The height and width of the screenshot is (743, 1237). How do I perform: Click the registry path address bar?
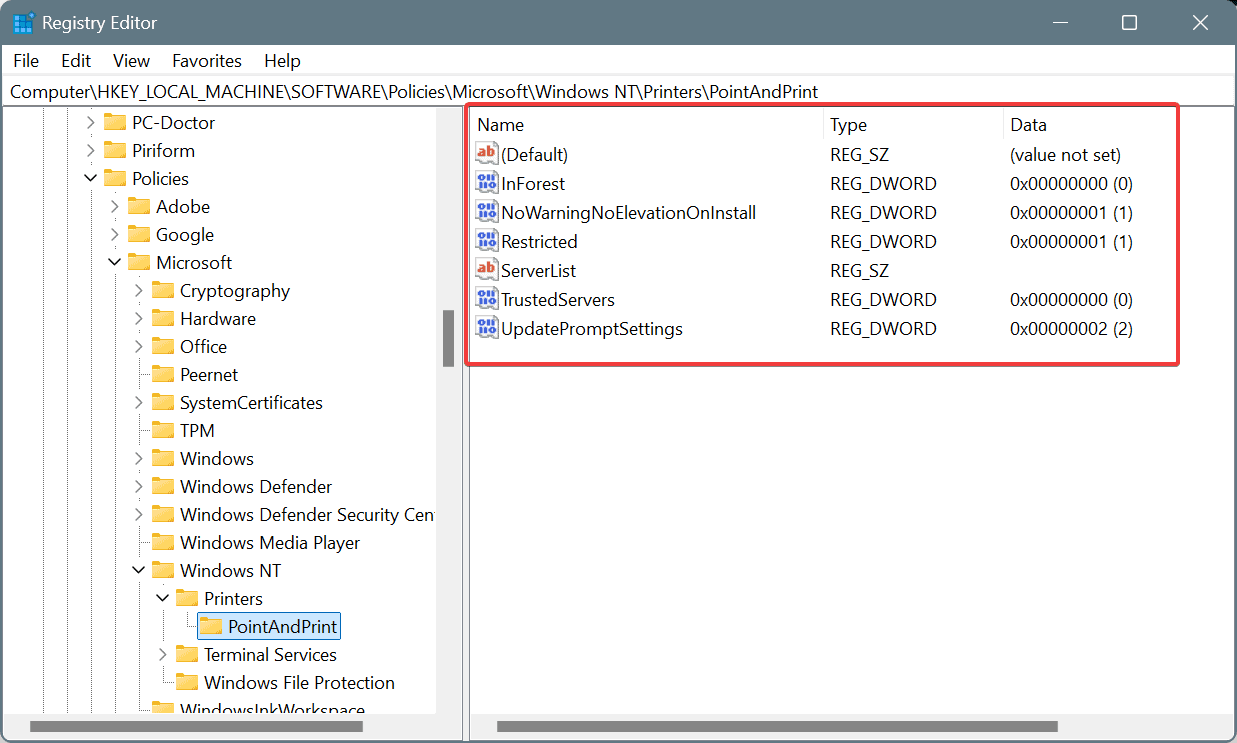pos(618,92)
